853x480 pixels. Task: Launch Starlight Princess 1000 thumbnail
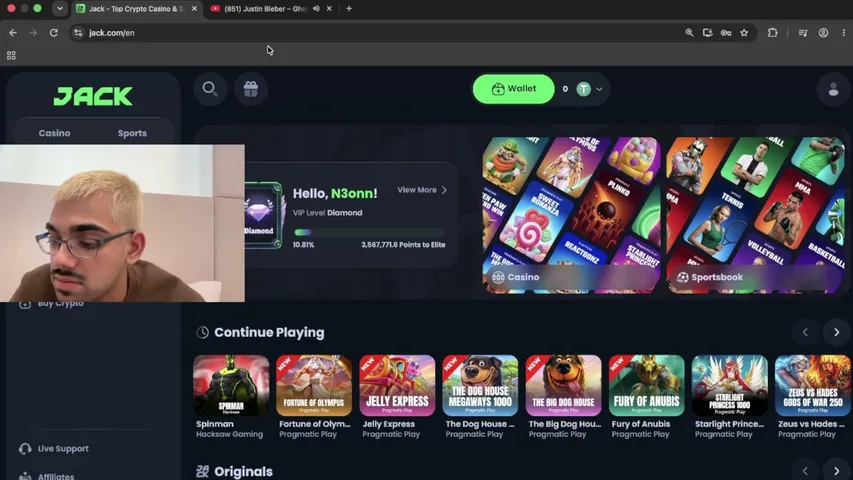pos(730,385)
